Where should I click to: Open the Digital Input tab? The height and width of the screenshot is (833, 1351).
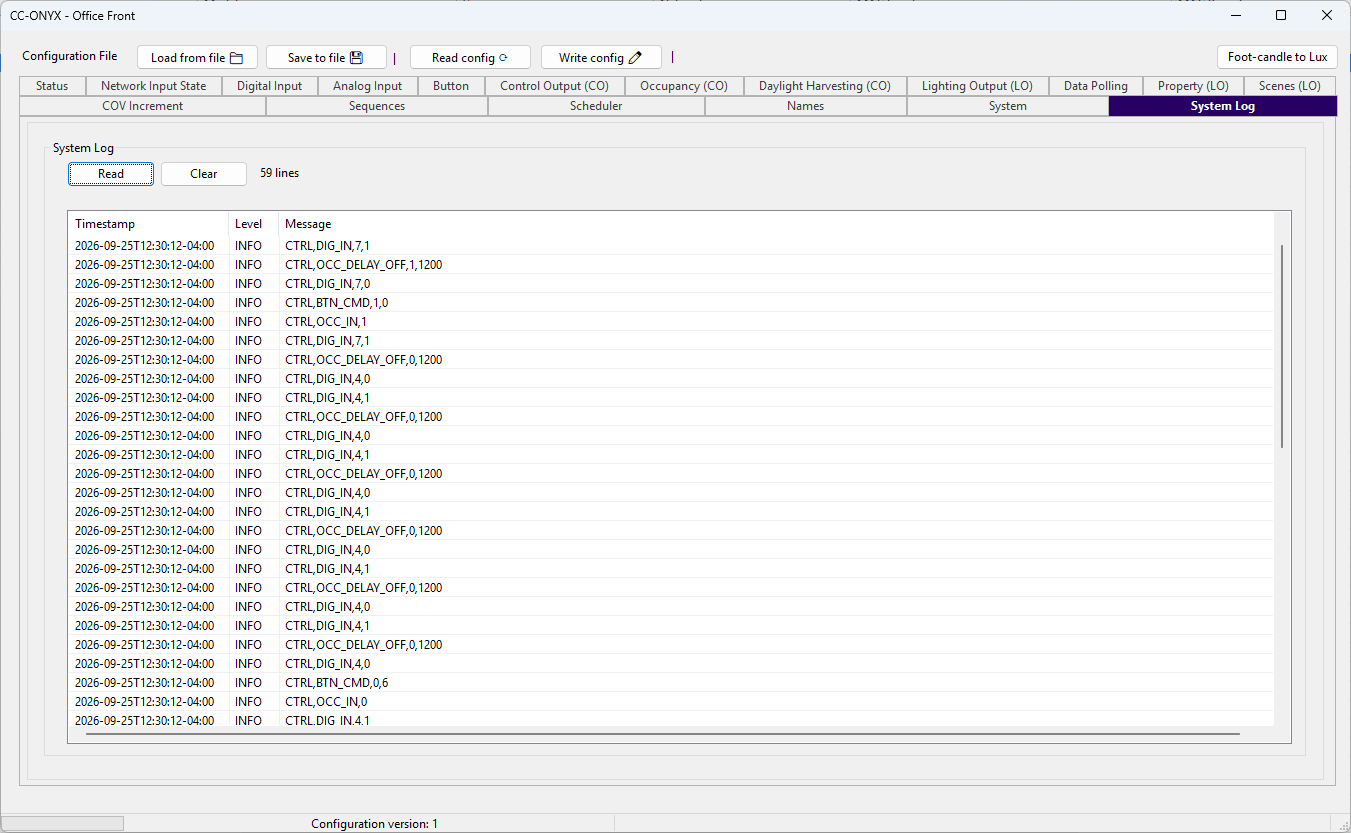270,86
